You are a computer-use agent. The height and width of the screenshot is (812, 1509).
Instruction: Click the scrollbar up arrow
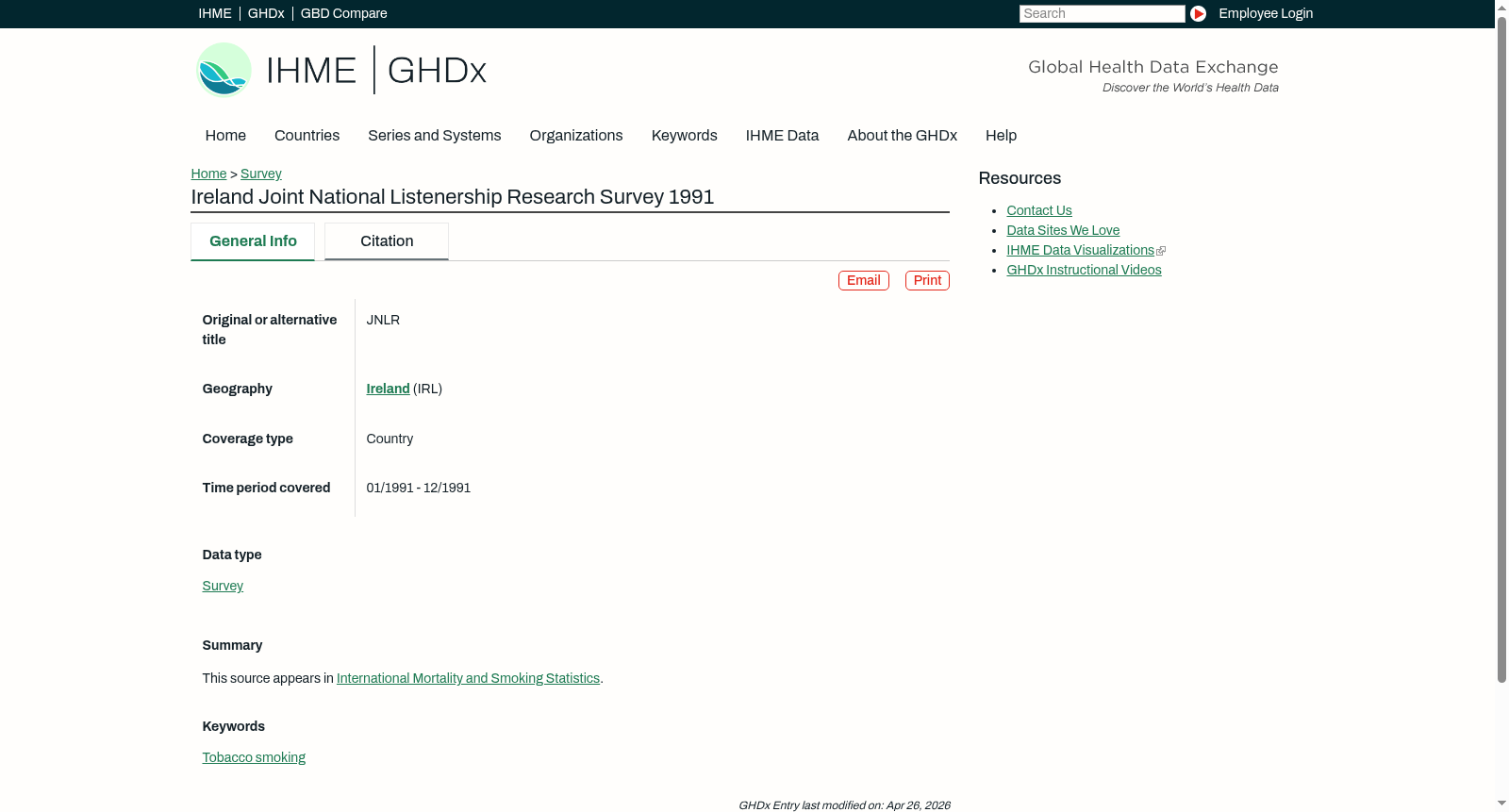(x=1501, y=7)
